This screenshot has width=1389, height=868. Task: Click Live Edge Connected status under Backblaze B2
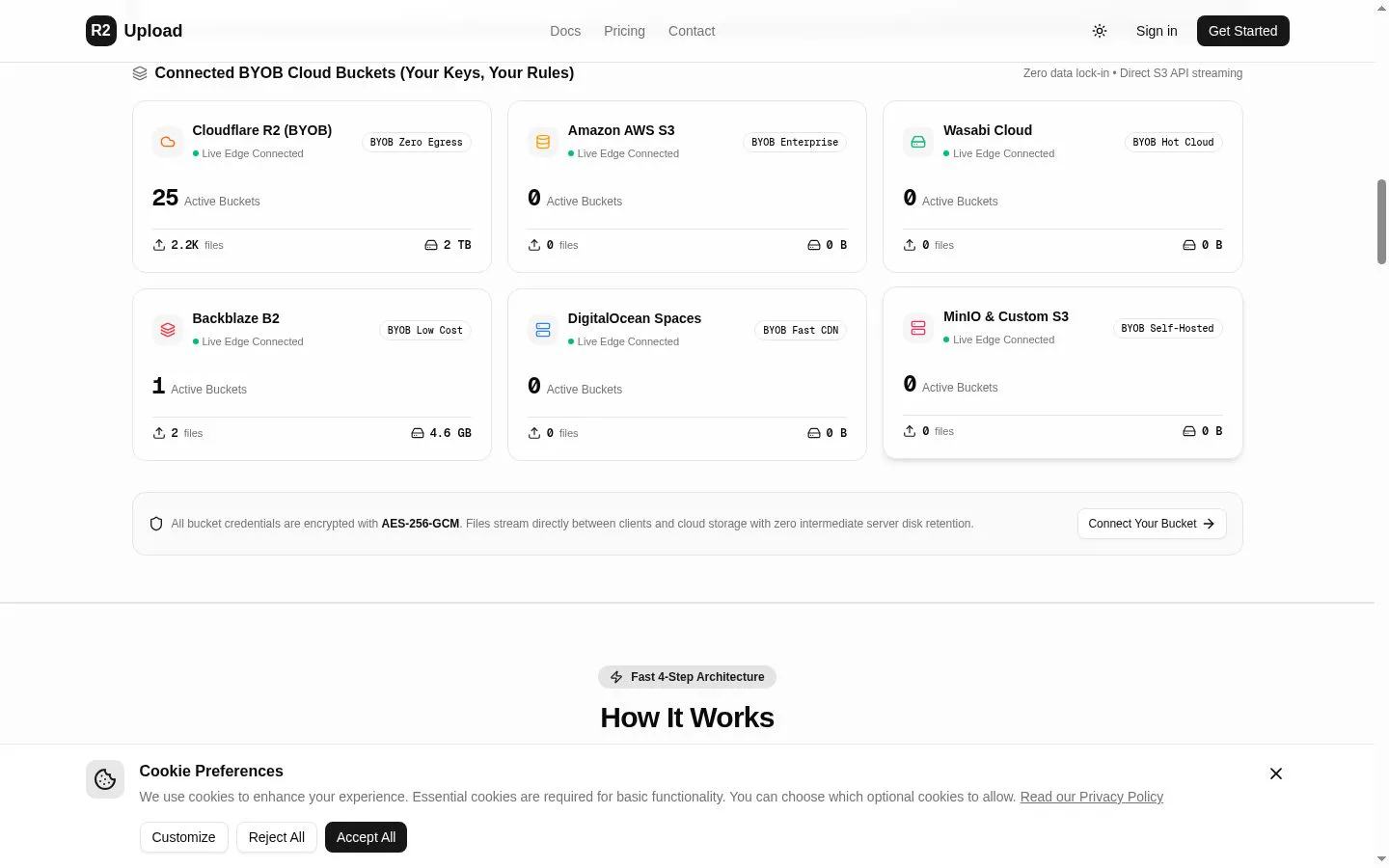click(248, 341)
